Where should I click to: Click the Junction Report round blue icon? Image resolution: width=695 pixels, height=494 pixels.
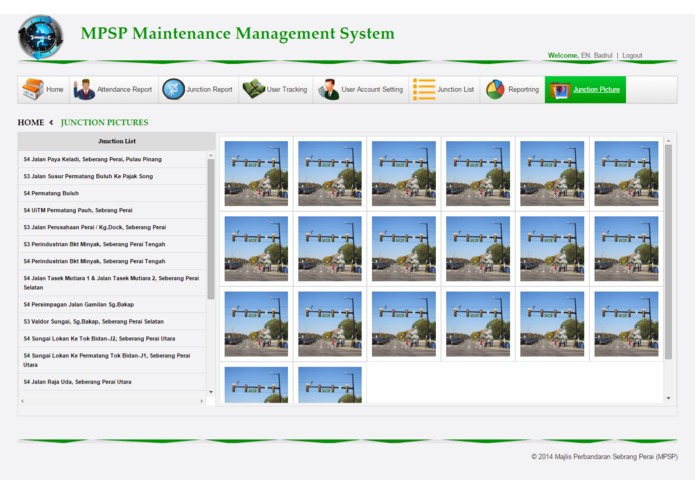click(x=173, y=89)
